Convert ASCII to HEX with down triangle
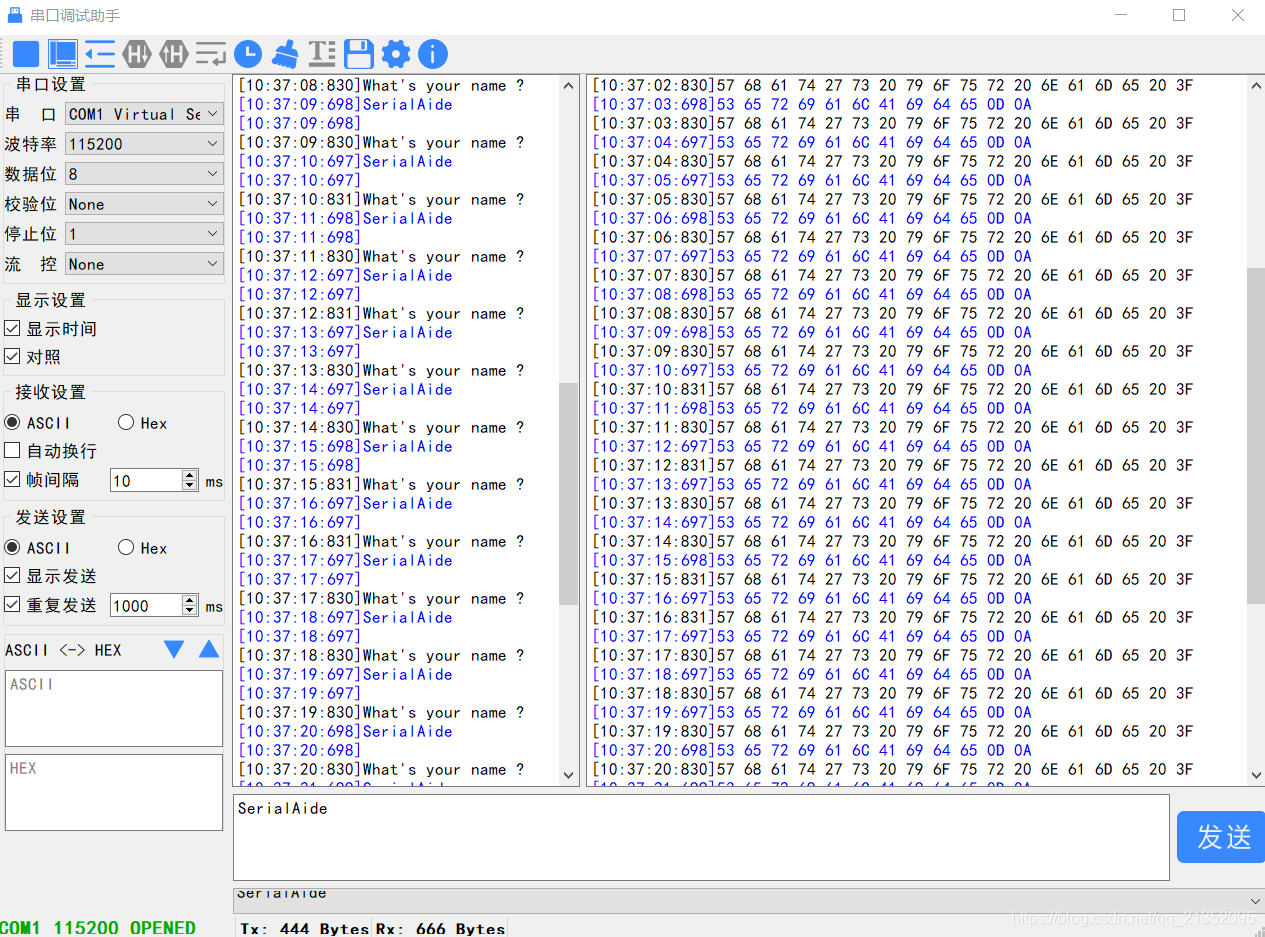 174,650
